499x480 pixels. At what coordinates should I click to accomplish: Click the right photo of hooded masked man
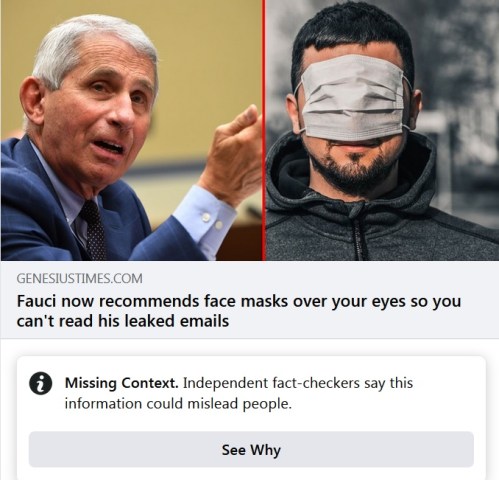382,130
